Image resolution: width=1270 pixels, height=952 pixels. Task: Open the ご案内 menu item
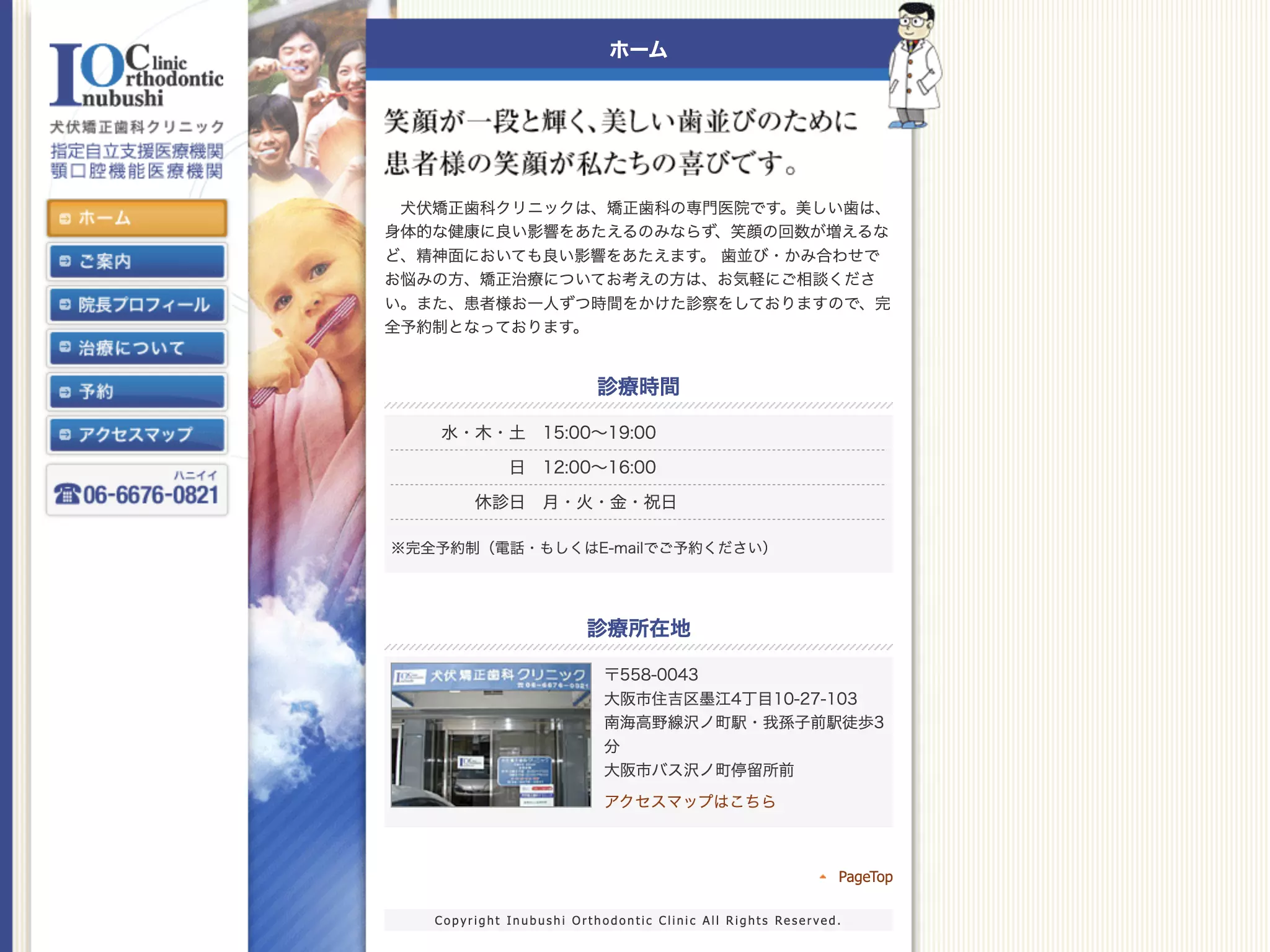[137, 261]
